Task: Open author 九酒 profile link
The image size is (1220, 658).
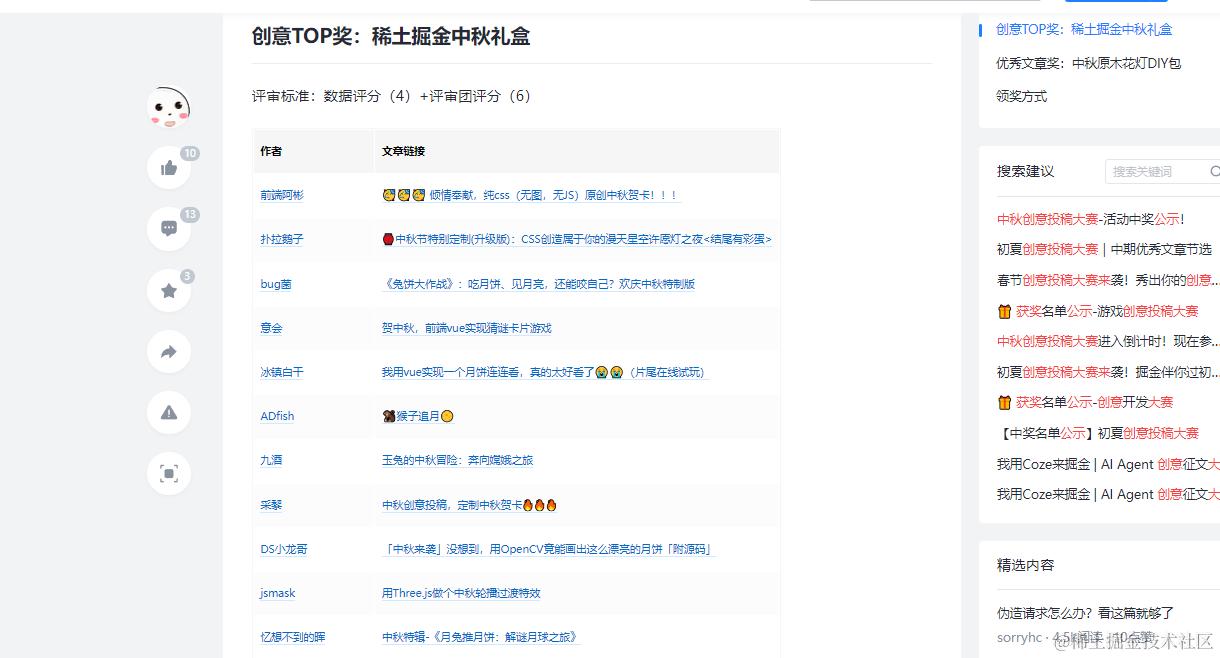Action: [x=271, y=460]
